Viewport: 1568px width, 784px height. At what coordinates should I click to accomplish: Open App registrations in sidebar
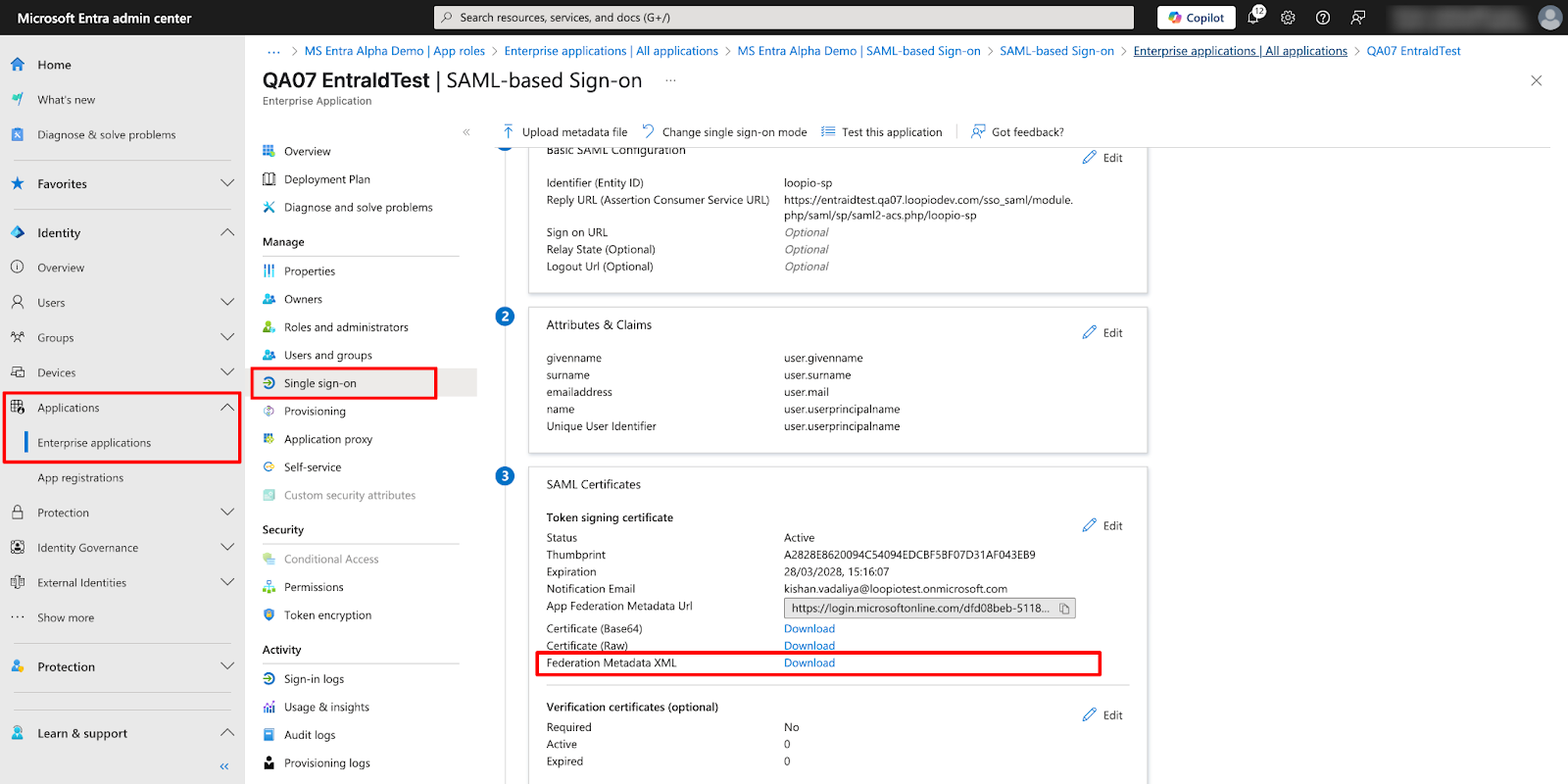pyautogui.click(x=80, y=478)
